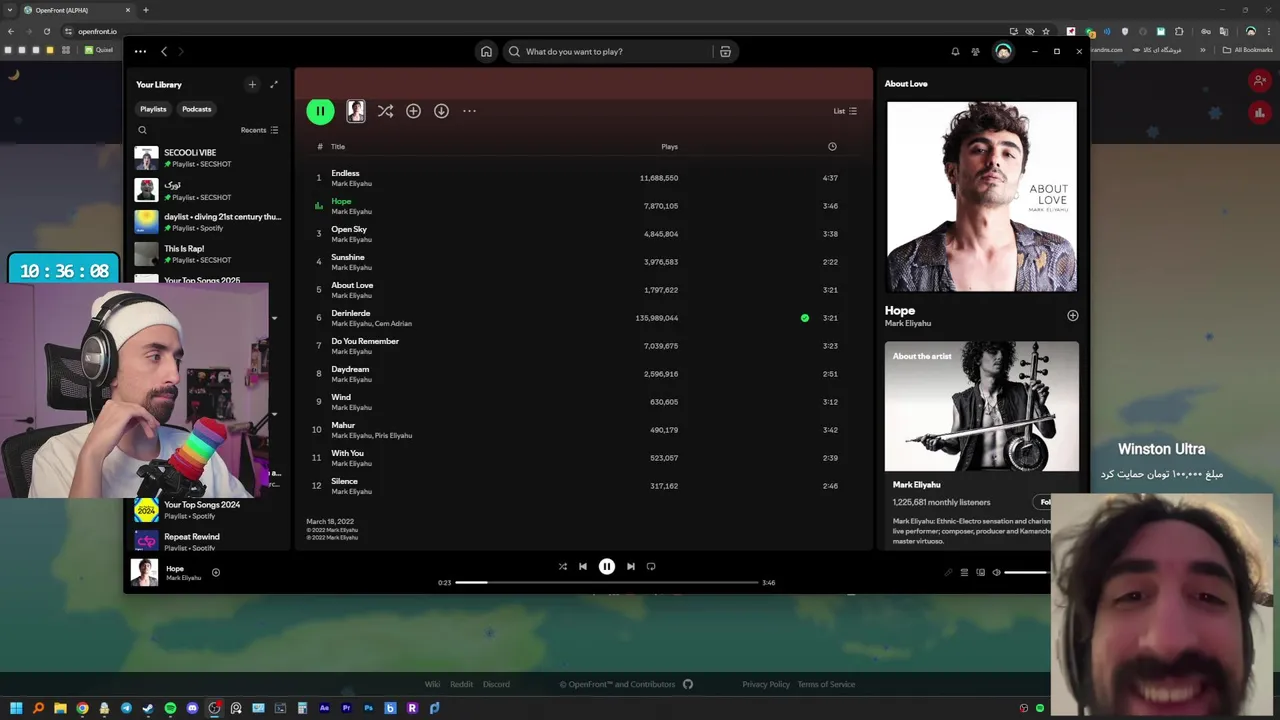1280x720 pixels.
Task: Open the Recents sort dropdown
Action: (260, 130)
